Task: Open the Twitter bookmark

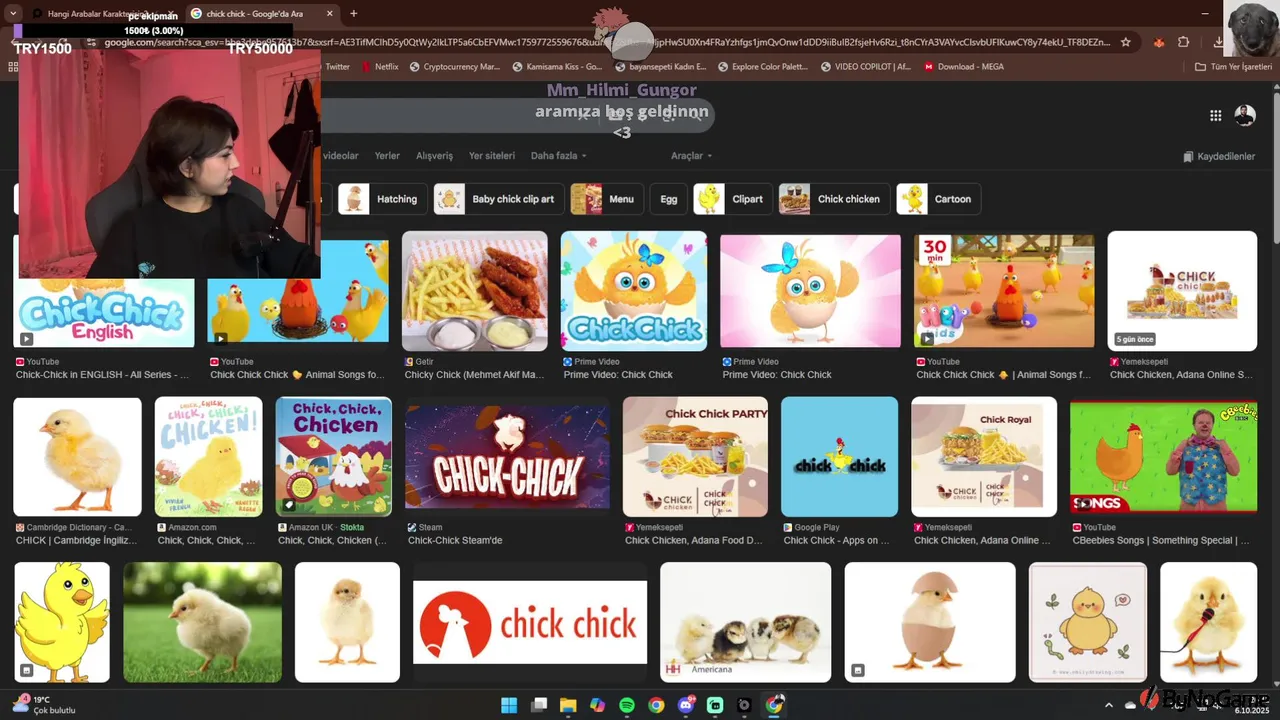Action: 337,67
